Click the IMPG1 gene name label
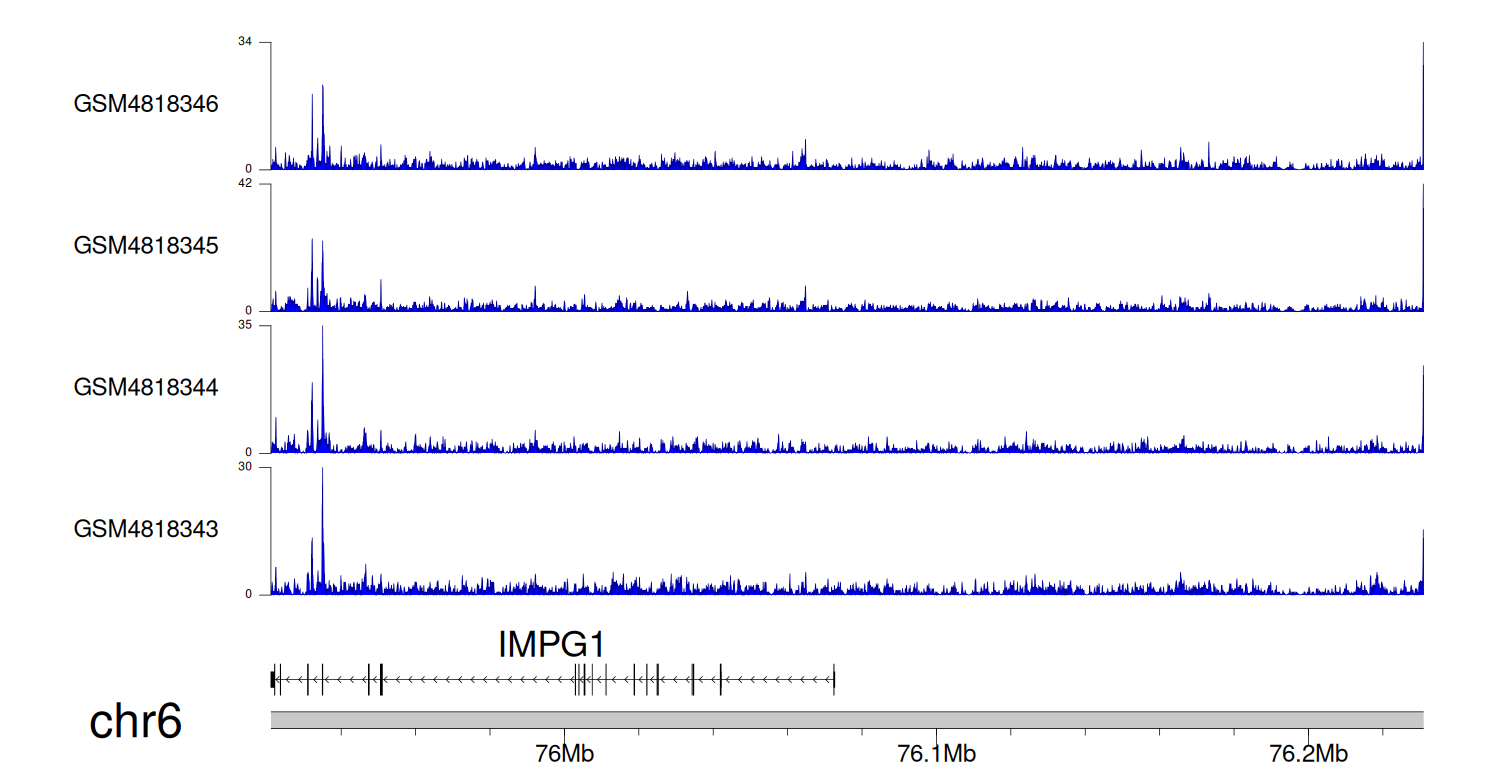The width and height of the screenshot is (1500, 780). coord(552,645)
